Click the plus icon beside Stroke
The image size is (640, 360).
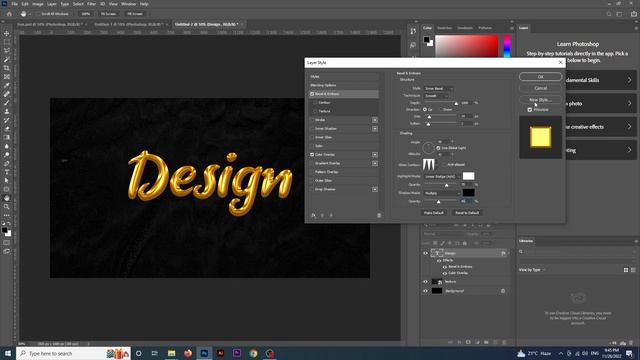375,120
